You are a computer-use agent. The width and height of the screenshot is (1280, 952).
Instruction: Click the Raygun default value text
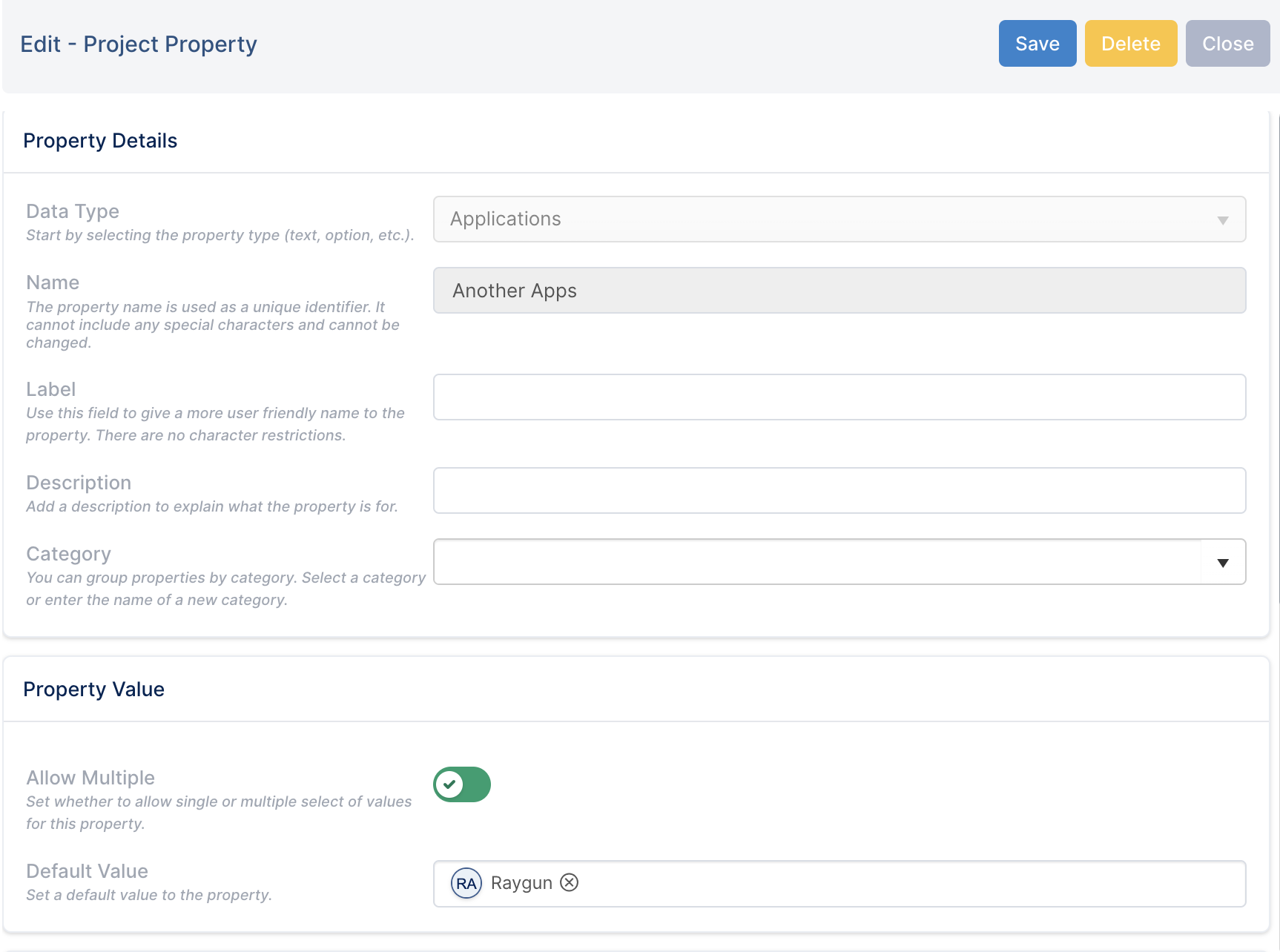tap(521, 882)
